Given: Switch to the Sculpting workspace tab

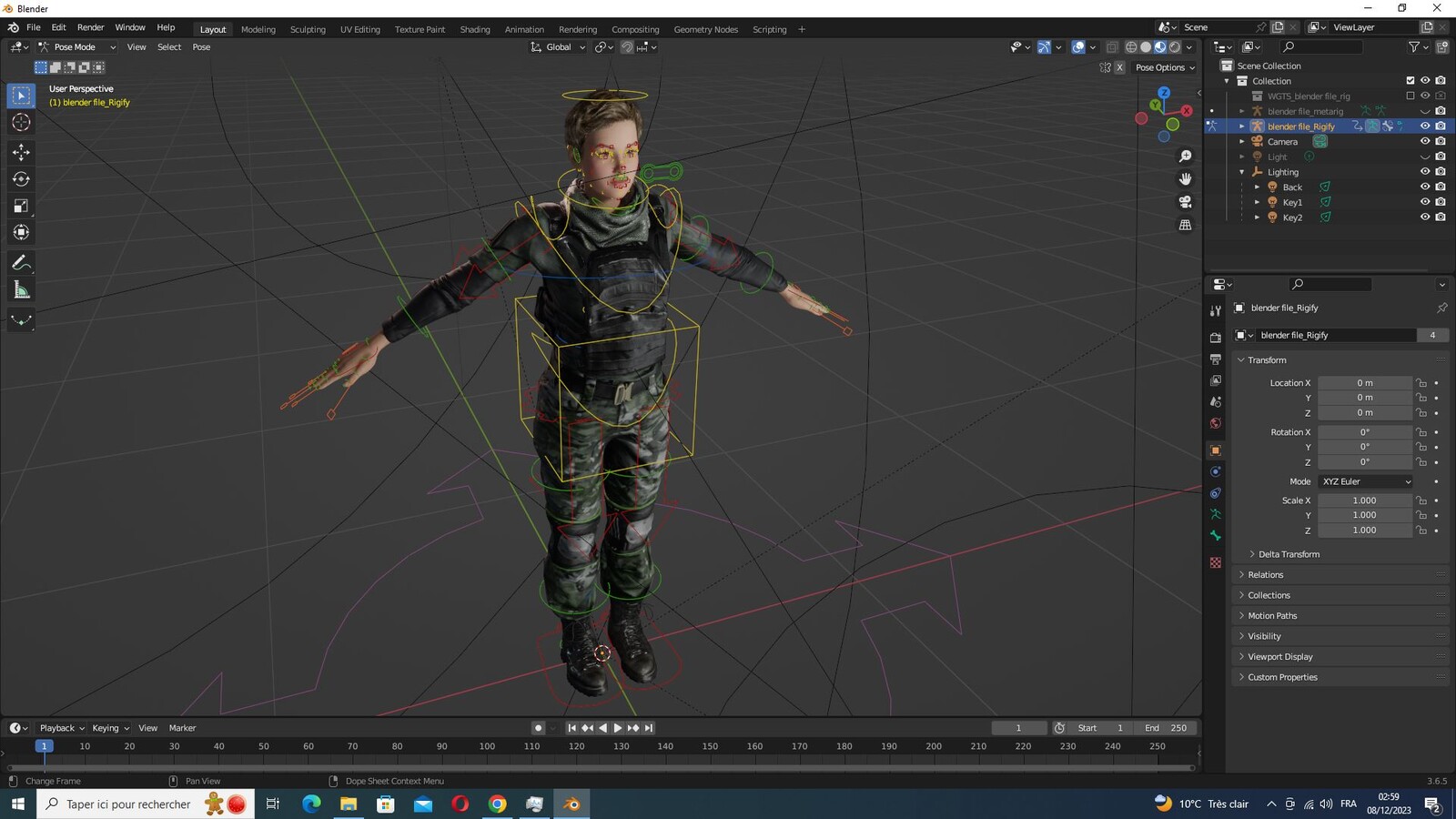Looking at the screenshot, I should click(x=308, y=29).
